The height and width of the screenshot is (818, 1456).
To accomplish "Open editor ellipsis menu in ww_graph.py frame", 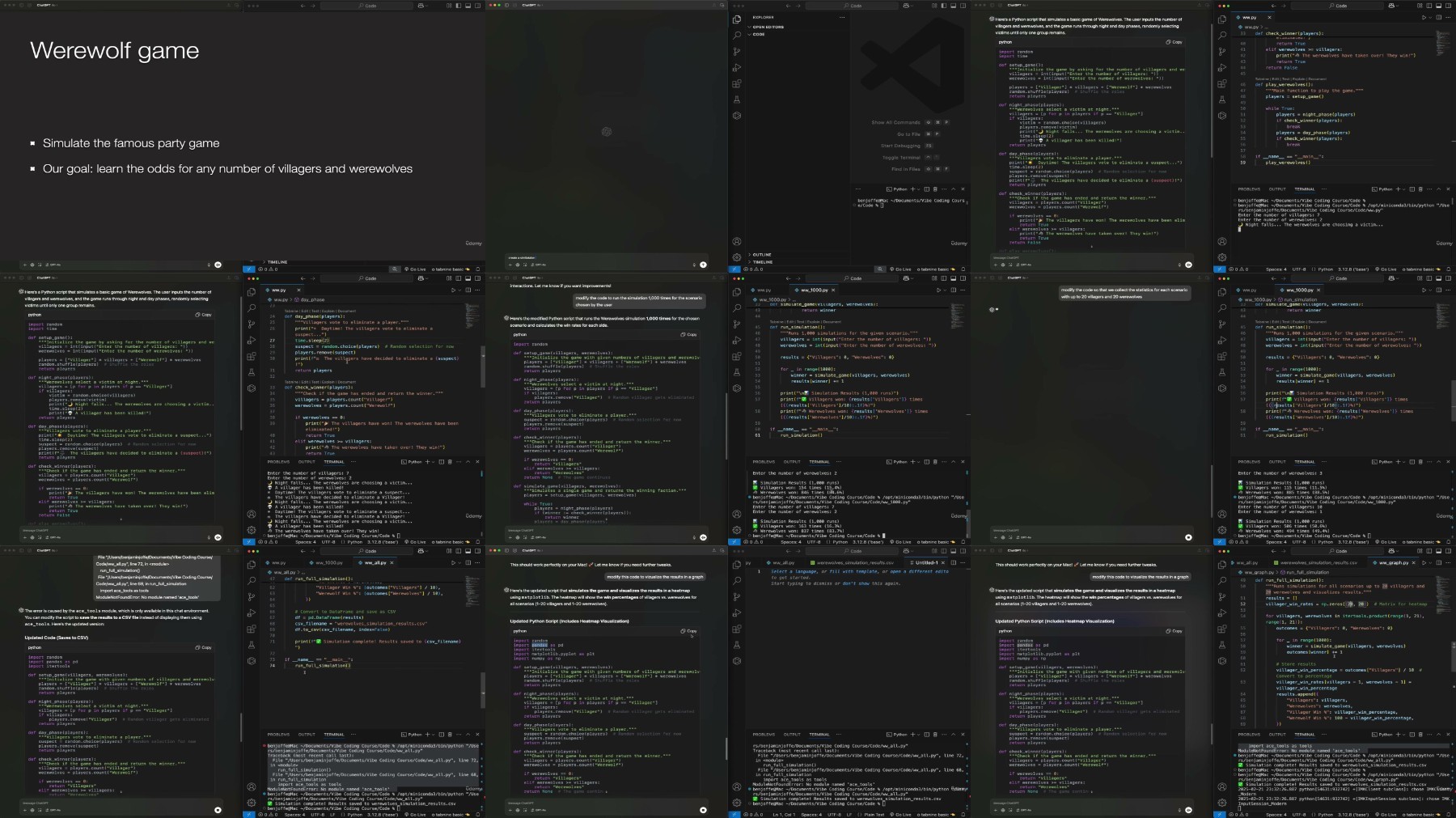I will pyautogui.click(x=1447, y=562).
